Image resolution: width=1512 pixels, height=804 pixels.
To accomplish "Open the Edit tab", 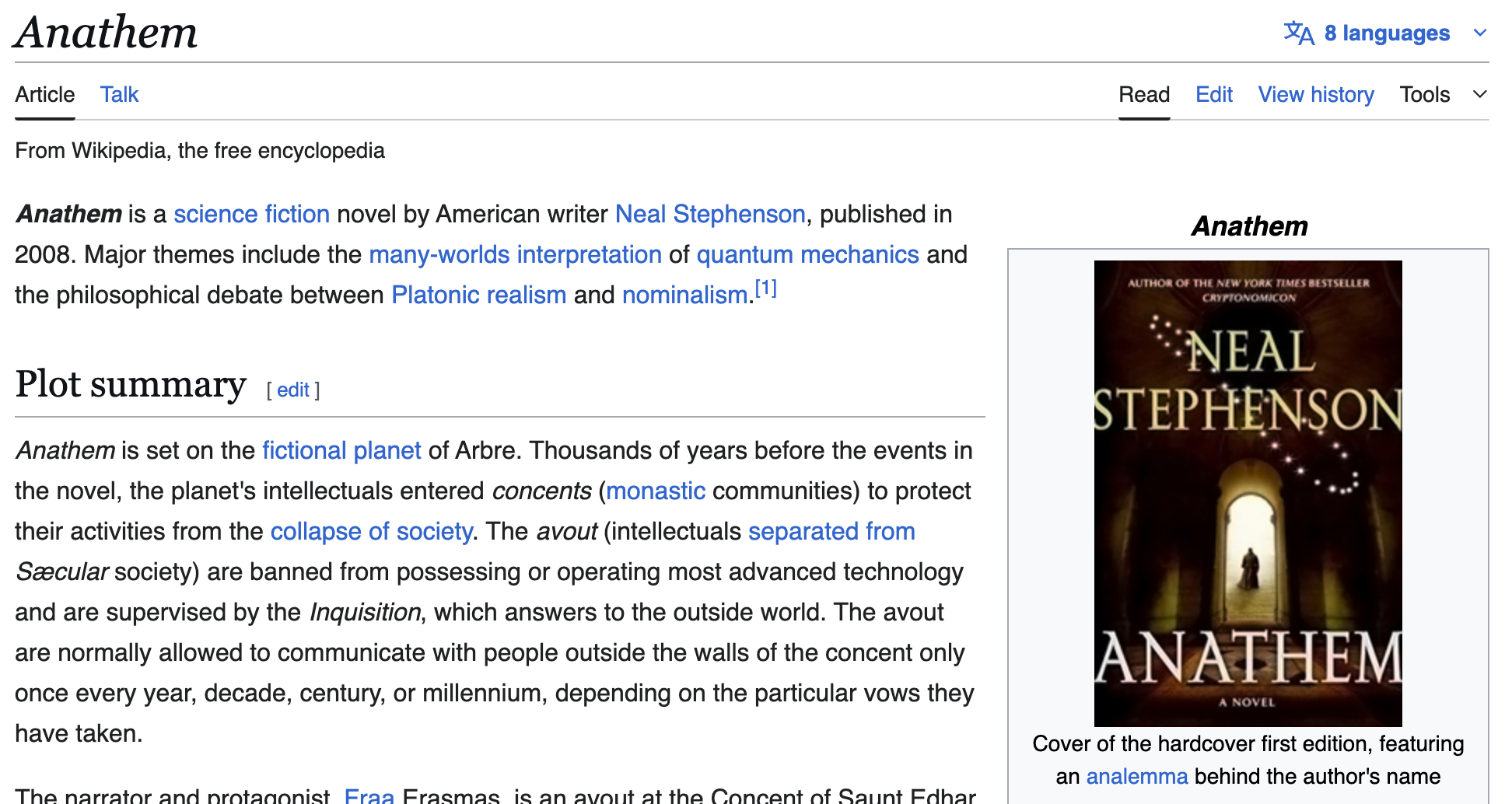I will 1213,94.
